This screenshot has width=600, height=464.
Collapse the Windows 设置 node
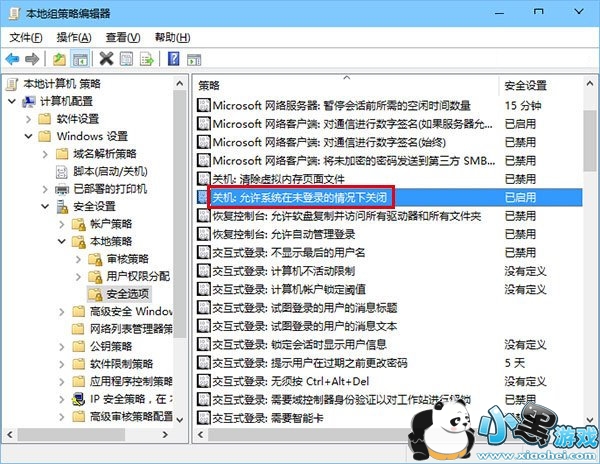tap(29, 136)
